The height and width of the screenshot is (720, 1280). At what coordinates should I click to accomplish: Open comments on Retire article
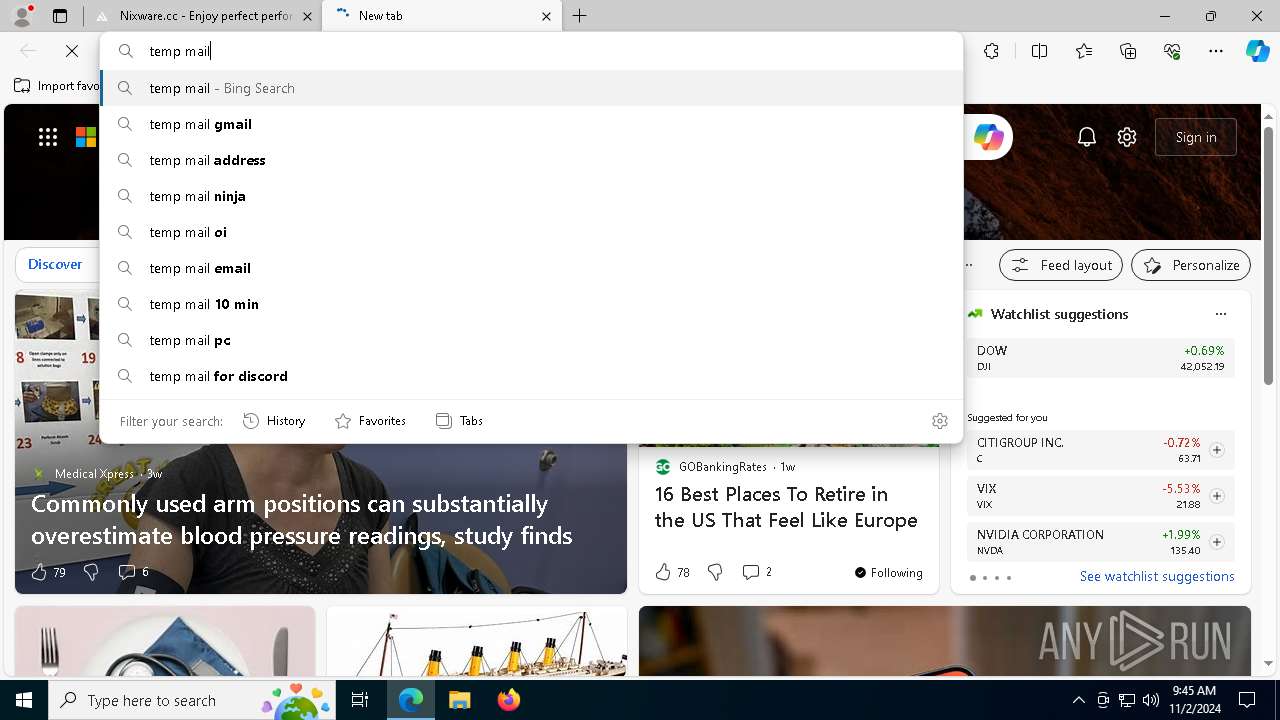click(757, 572)
